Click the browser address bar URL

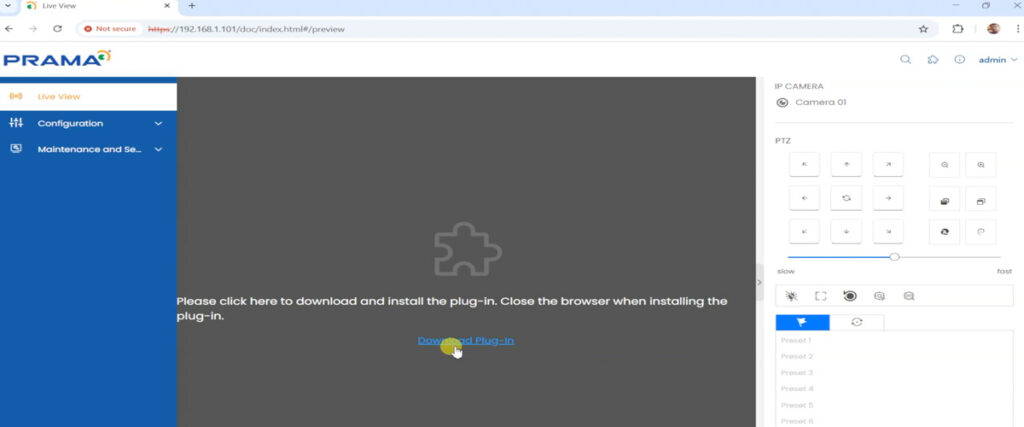260,29
